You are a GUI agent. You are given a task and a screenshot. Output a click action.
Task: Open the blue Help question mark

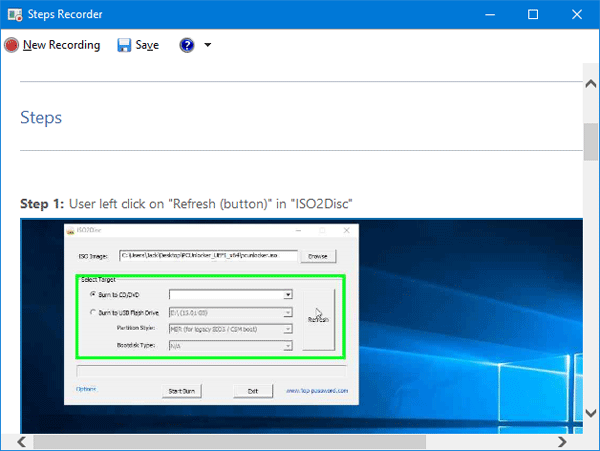tap(187, 45)
